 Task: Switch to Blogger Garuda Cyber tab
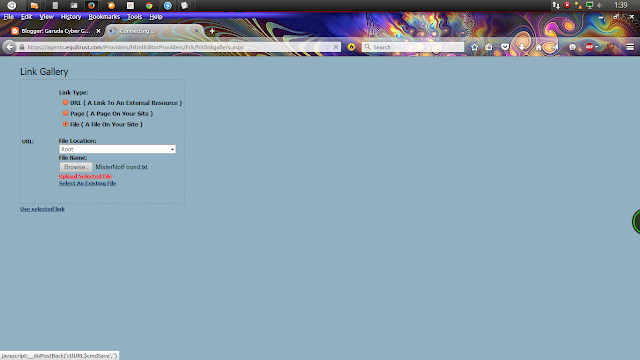56,31
